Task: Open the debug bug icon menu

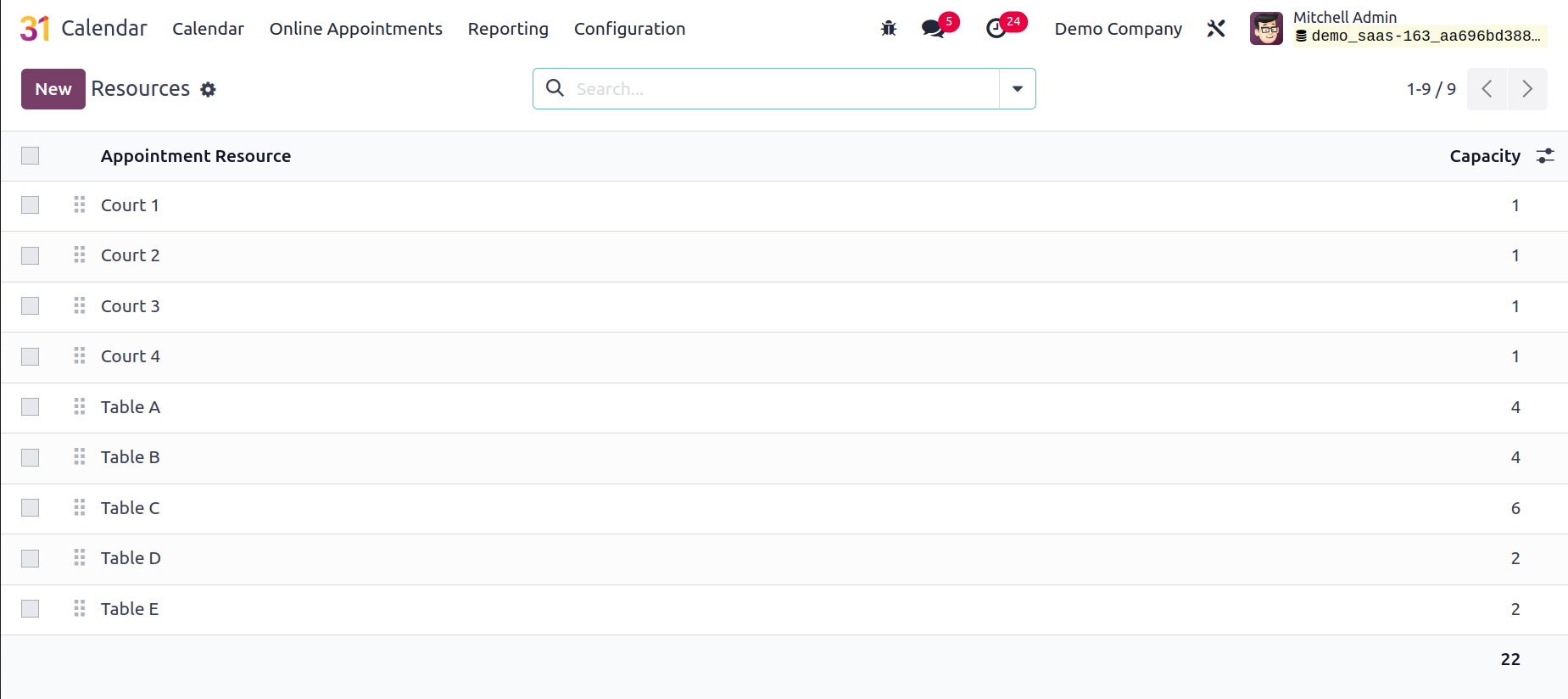Action: pyautogui.click(x=889, y=28)
